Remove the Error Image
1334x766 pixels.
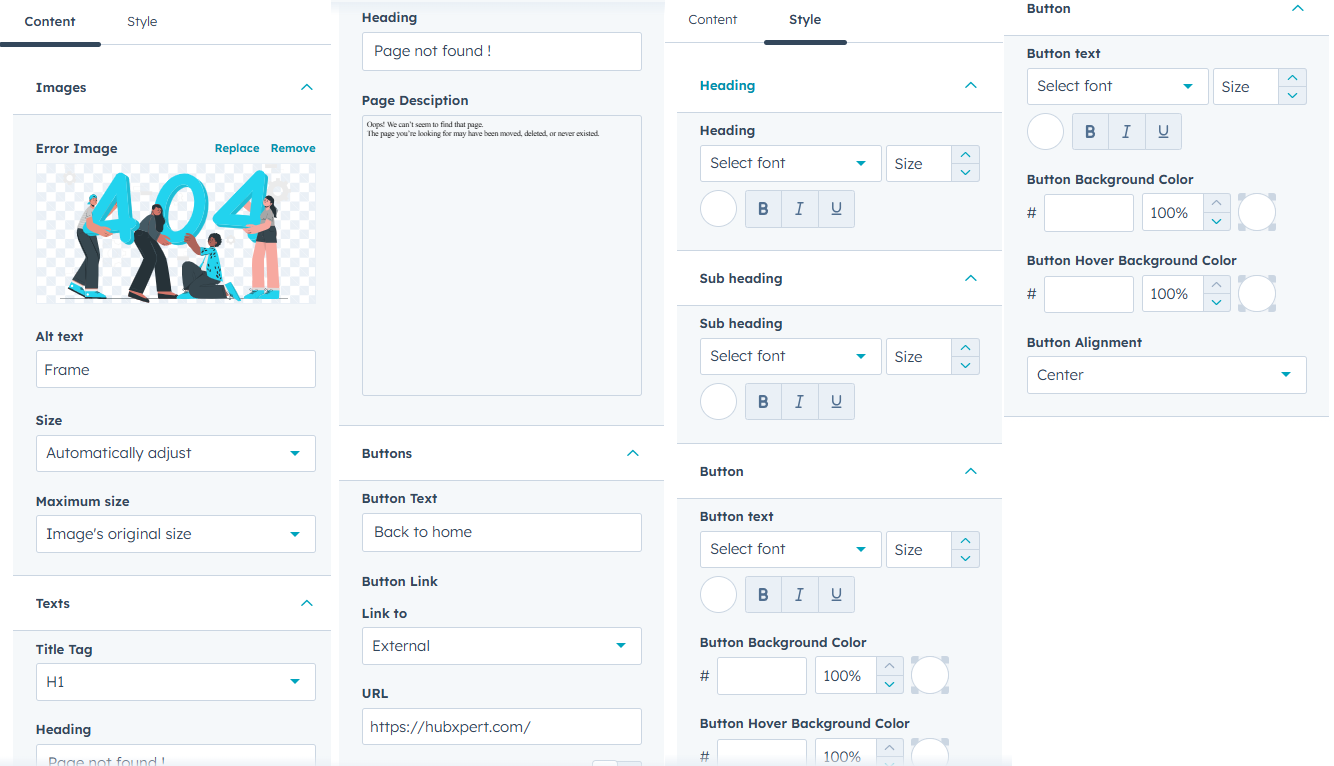pos(293,148)
